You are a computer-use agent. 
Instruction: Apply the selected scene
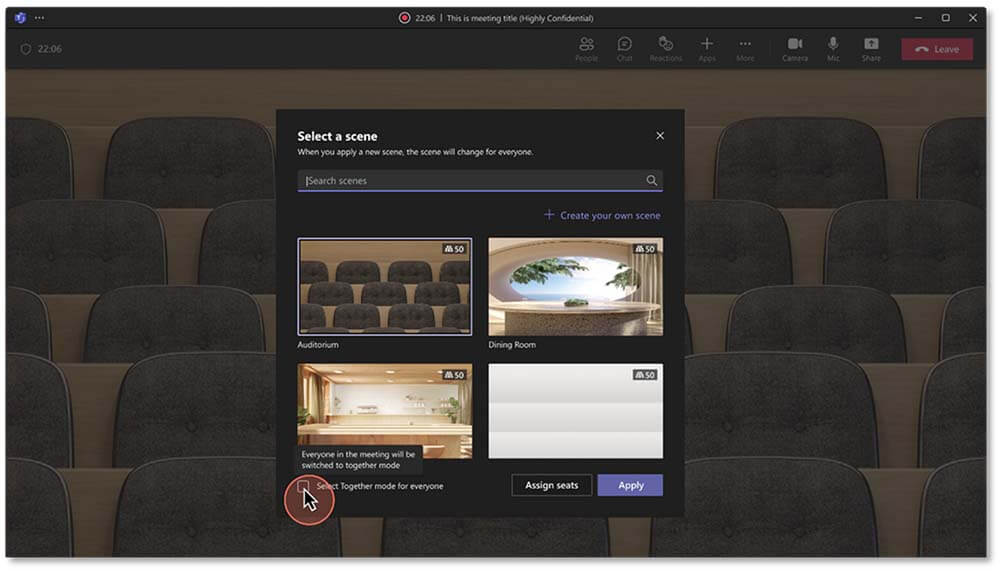coord(630,485)
